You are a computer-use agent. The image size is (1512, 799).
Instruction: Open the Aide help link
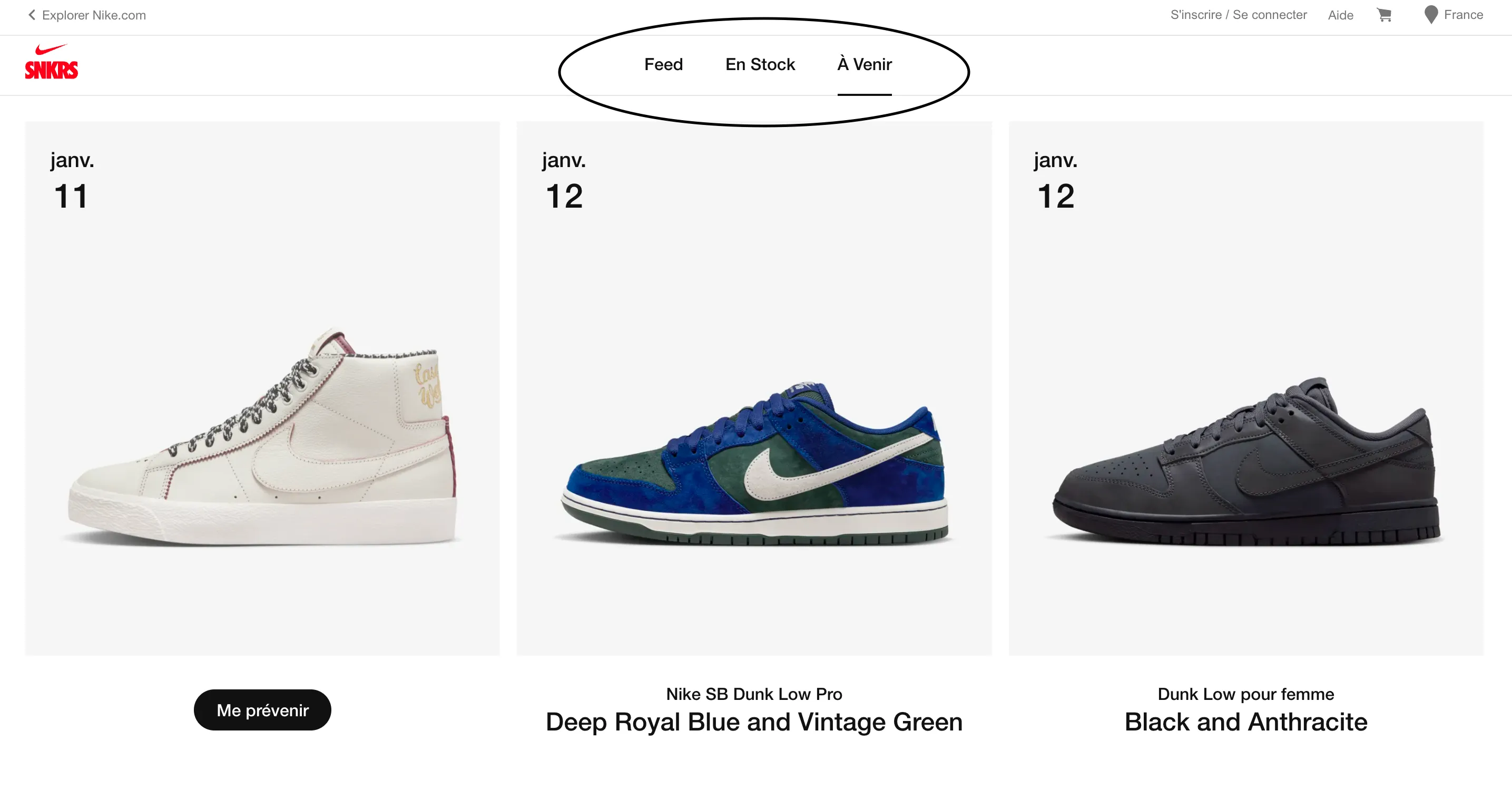pyautogui.click(x=1341, y=15)
